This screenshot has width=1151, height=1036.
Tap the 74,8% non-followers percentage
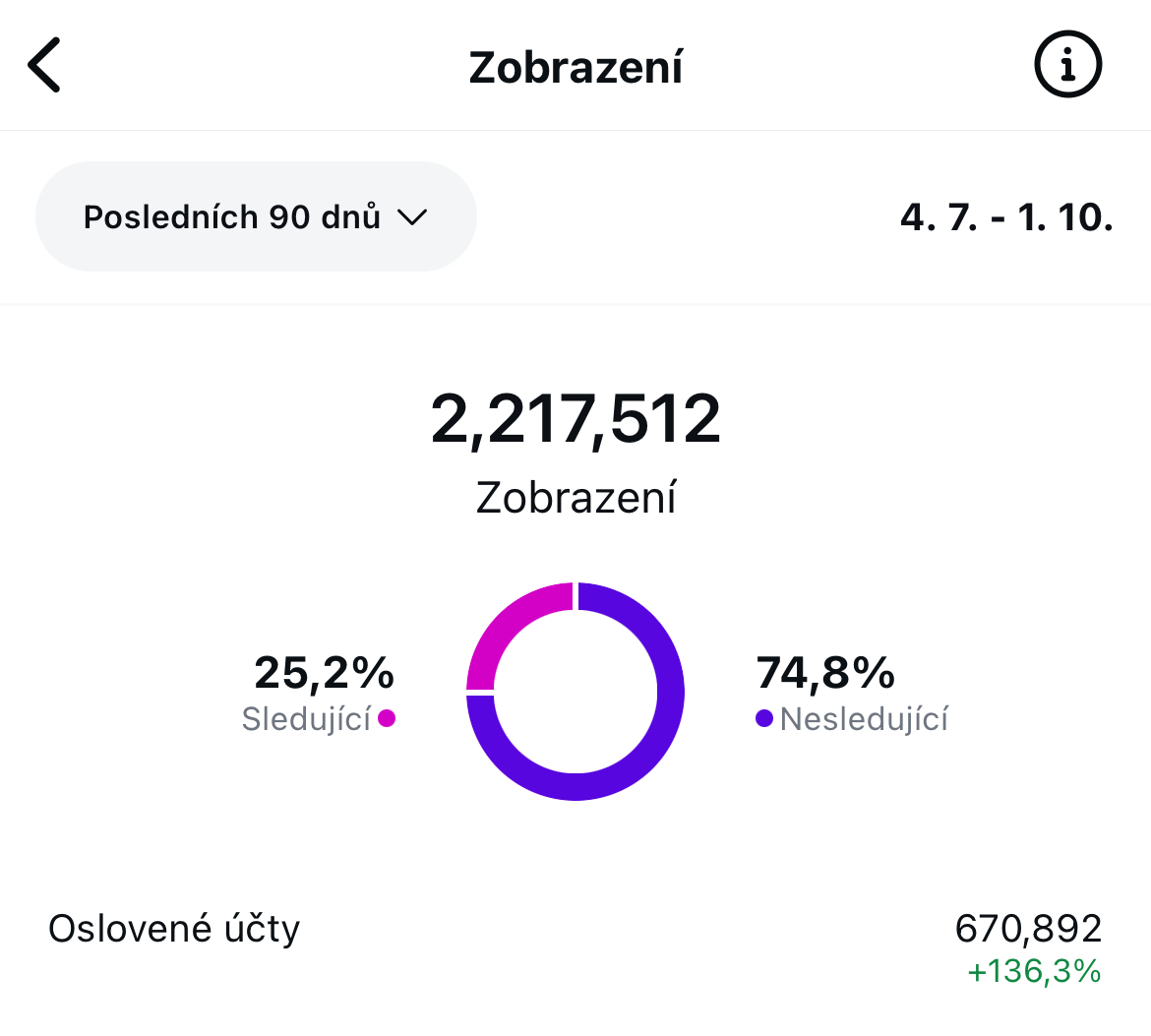[x=825, y=673]
